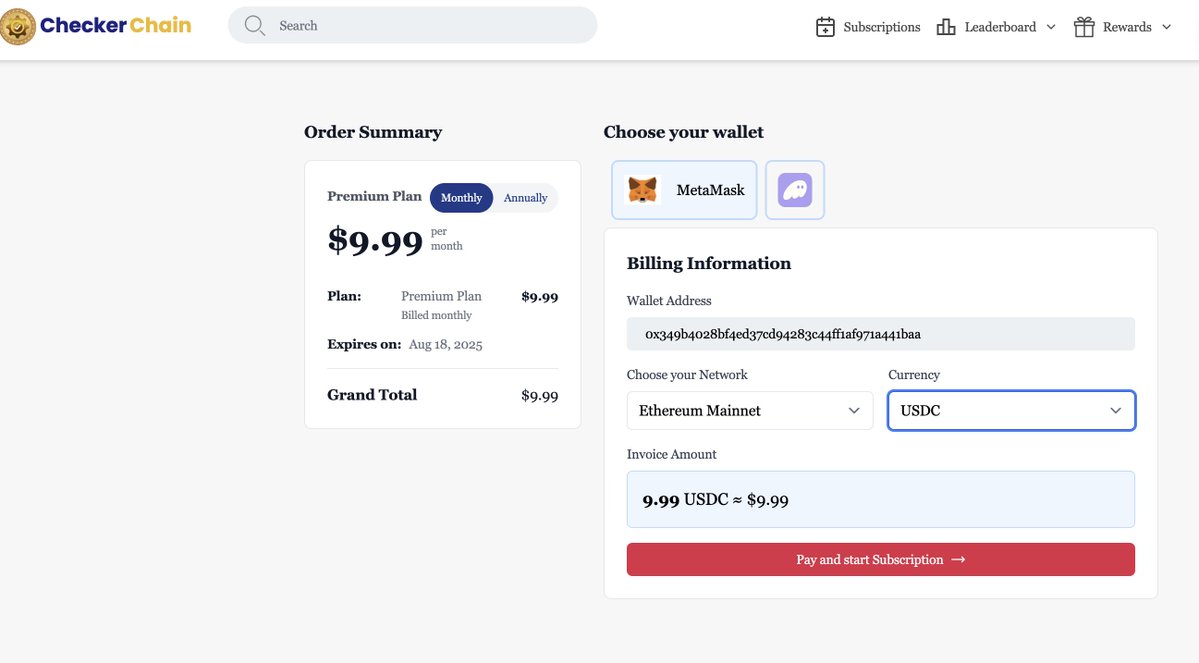Switch billing to Annually
This screenshot has width=1199, height=663.
click(x=525, y=198)
